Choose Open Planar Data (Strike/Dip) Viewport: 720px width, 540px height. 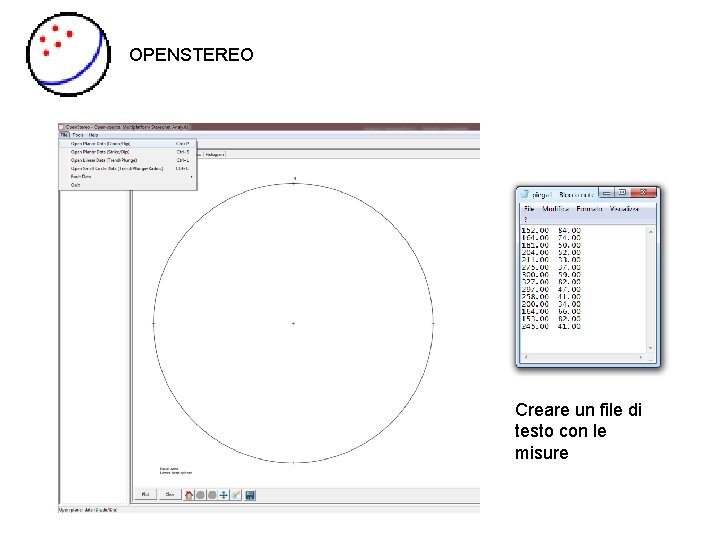tap(128, 152)
